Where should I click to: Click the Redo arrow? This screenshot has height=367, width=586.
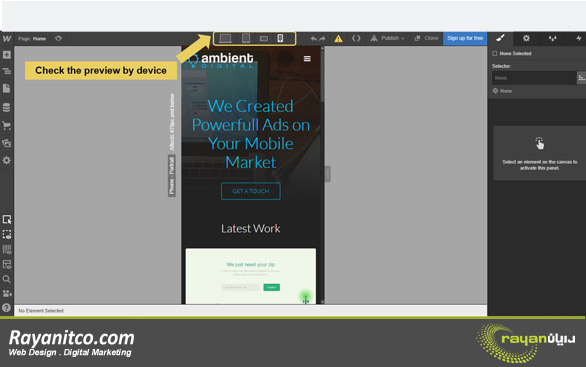[322, 38]
